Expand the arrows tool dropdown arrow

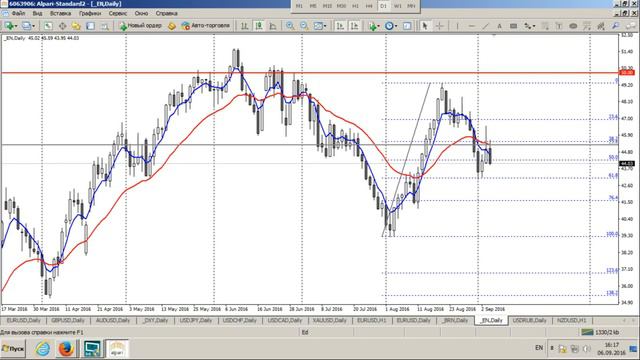pos(534,26)
